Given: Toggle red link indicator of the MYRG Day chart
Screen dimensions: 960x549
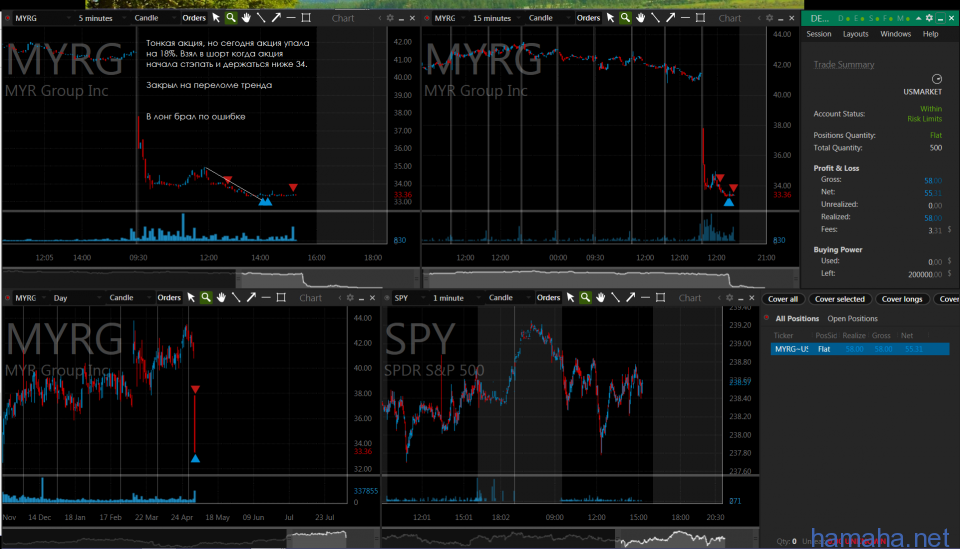Looking at the screenshot, I should point(8,298).
